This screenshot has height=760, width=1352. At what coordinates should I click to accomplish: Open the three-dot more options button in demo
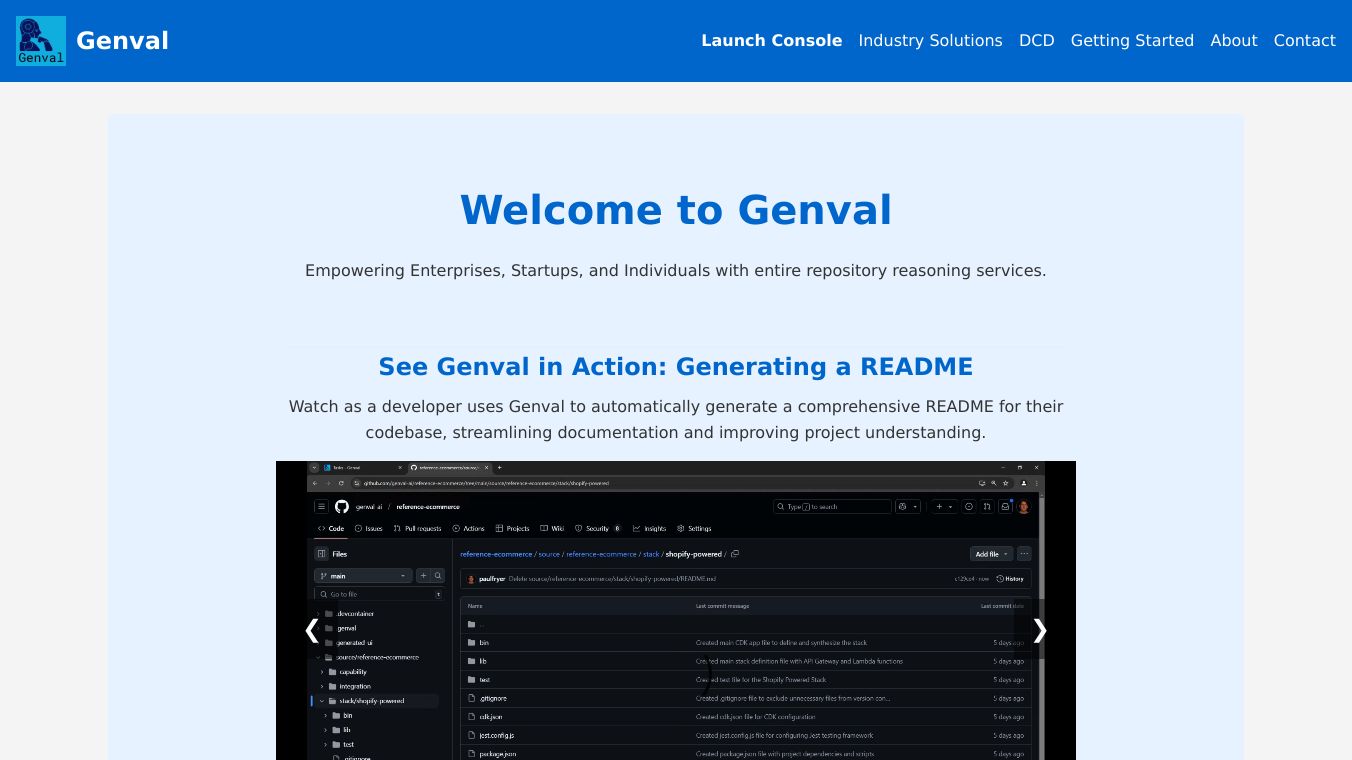point(1024,554)
